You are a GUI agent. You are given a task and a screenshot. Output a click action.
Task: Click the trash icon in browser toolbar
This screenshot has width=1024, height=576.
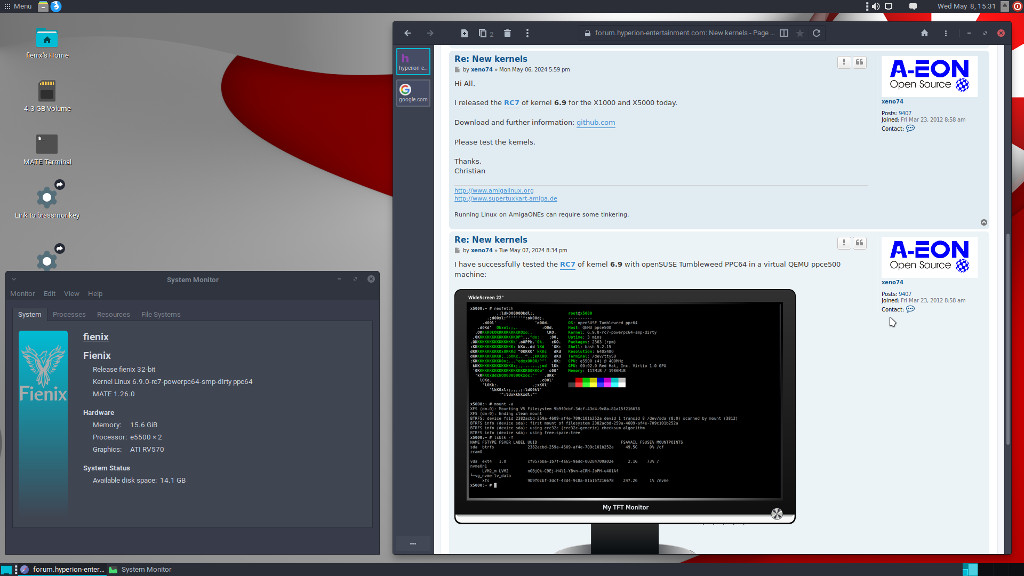tap(507, 33)
